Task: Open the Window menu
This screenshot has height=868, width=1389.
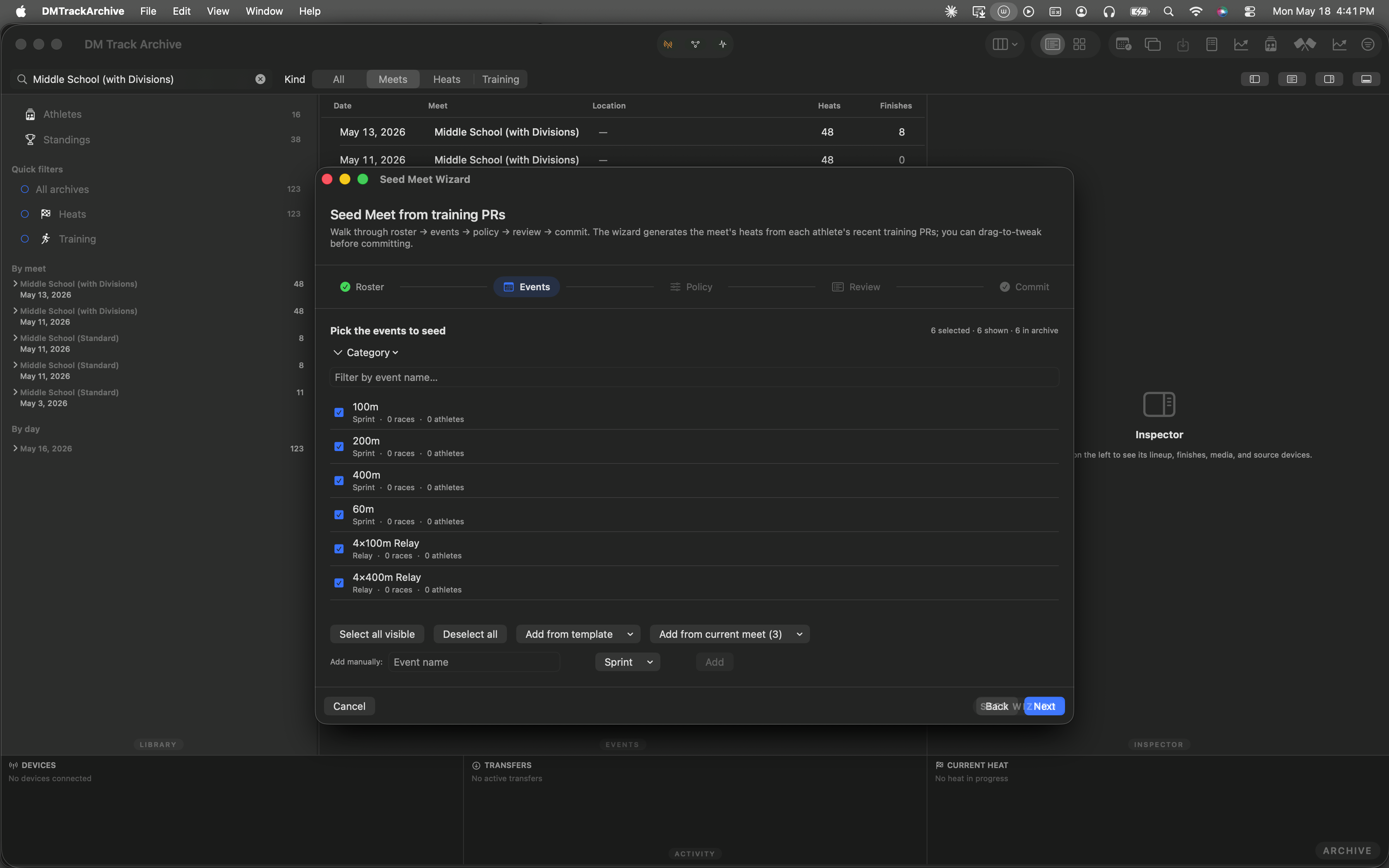Action: click(264, 12)
